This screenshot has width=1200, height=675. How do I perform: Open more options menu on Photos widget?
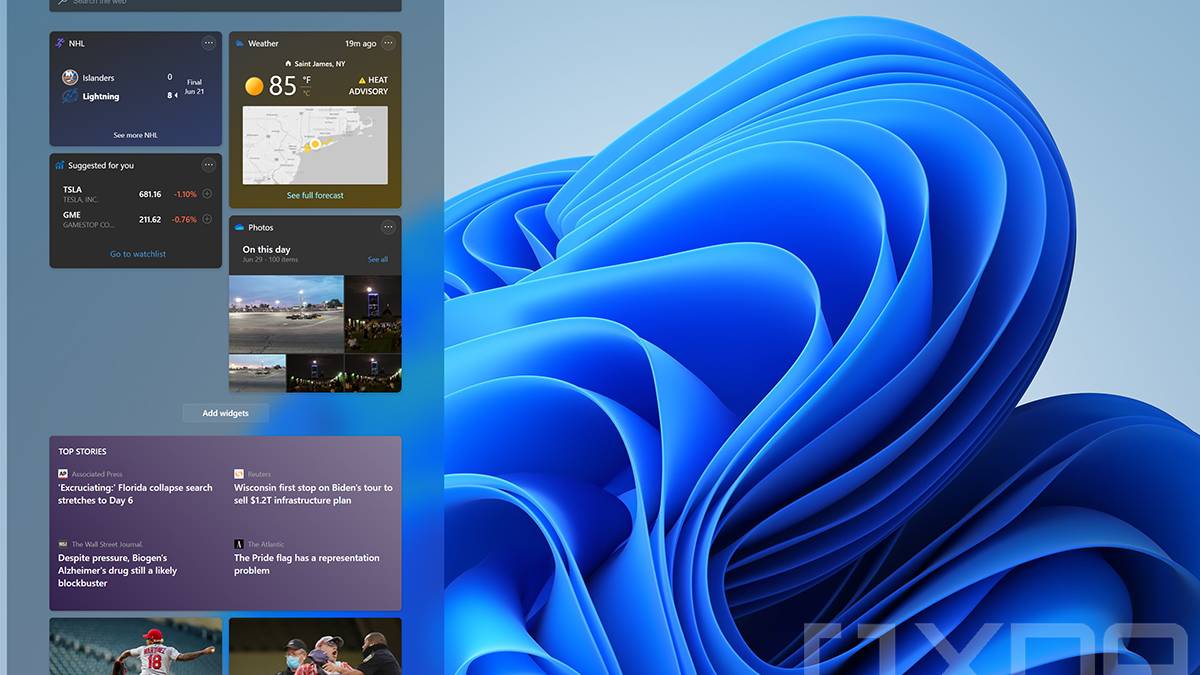coord(388,227)
